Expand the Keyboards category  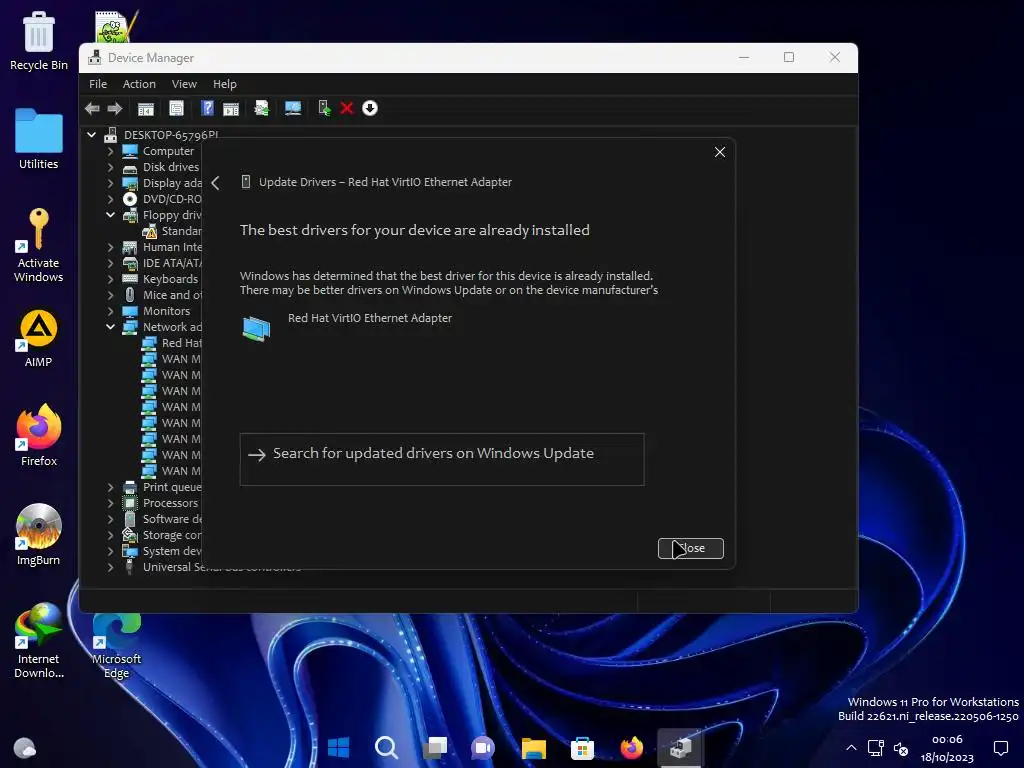(x=110, y=280)
